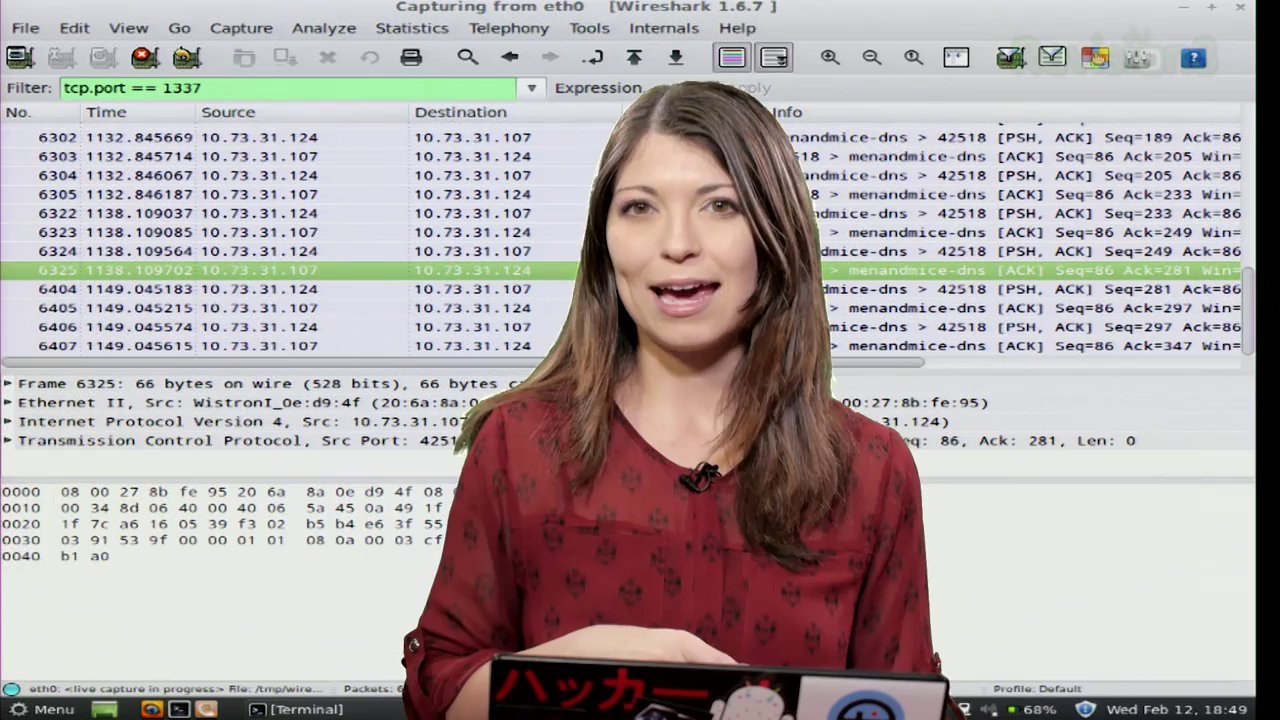Expand the Frame 6325 tree node
Screen dimensions: 1280x720
8,384
